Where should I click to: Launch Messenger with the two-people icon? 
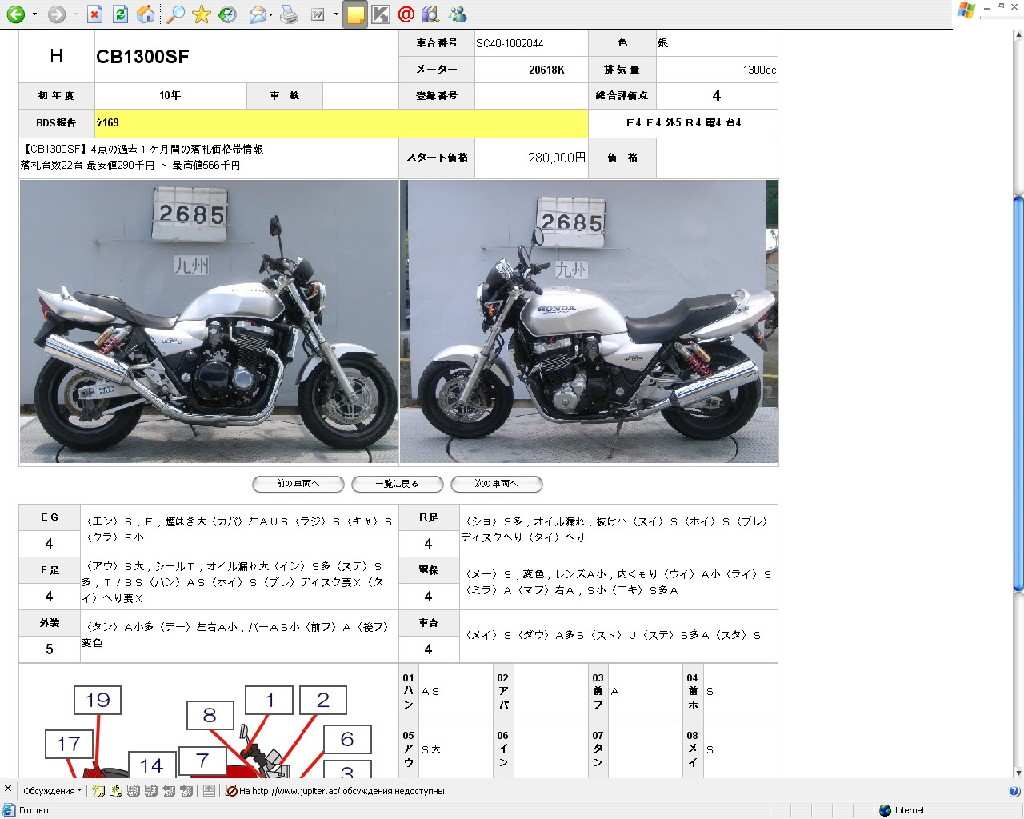(457, 14)
